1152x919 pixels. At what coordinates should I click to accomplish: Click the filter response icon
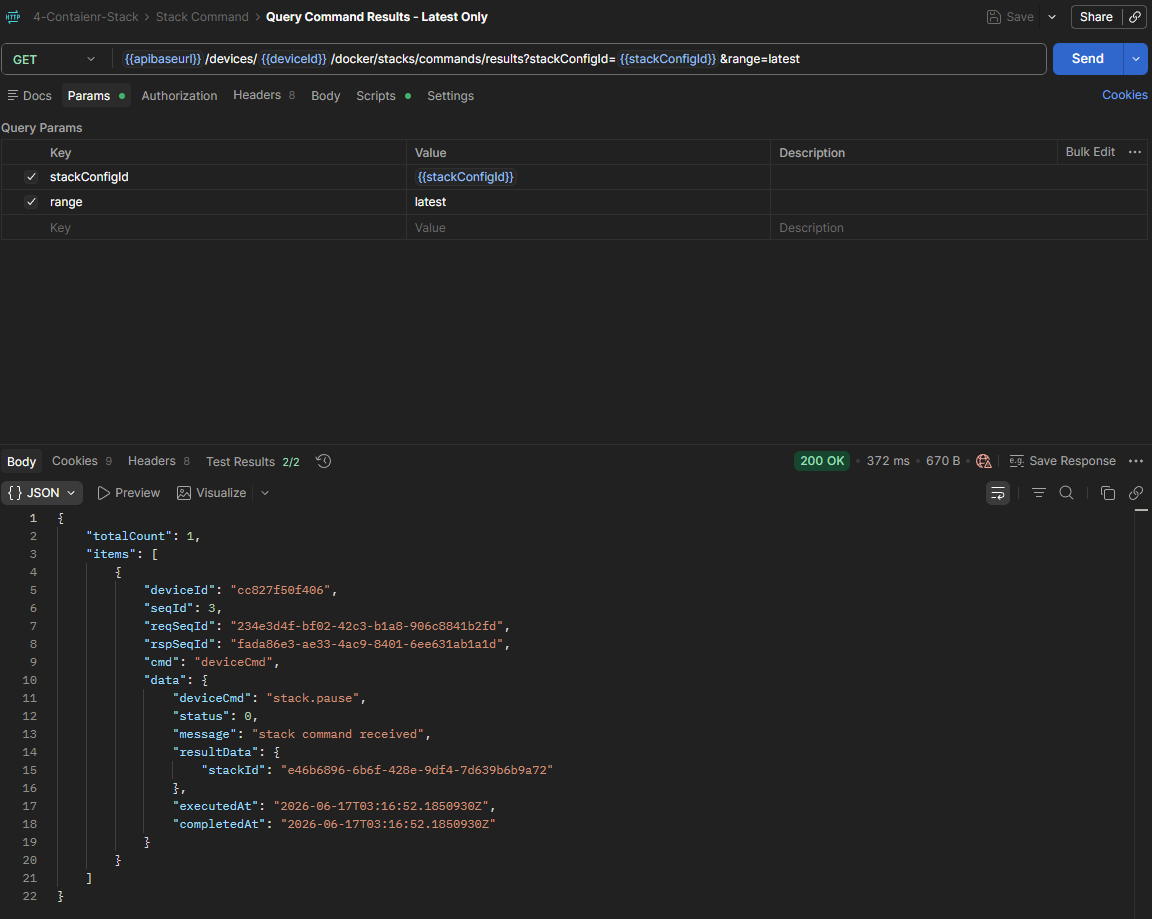pos(1038,493)
